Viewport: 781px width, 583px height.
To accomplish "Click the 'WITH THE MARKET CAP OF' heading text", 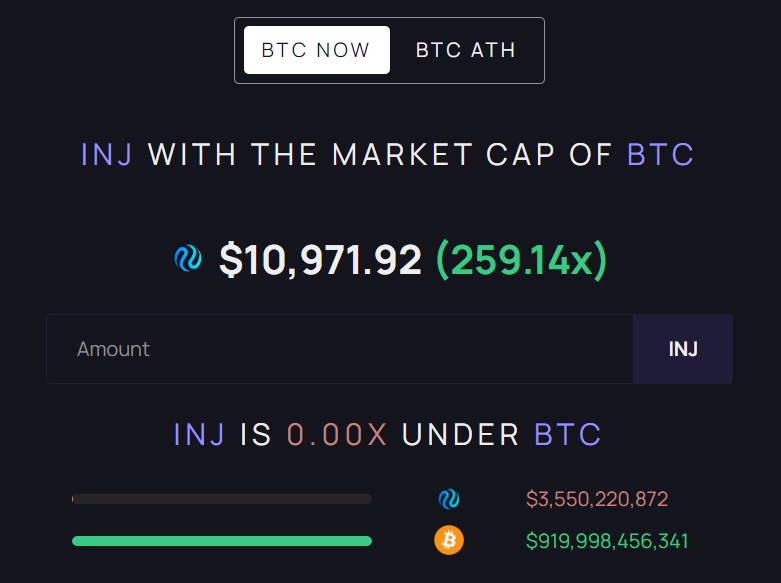I will click(x=380, y=154).
